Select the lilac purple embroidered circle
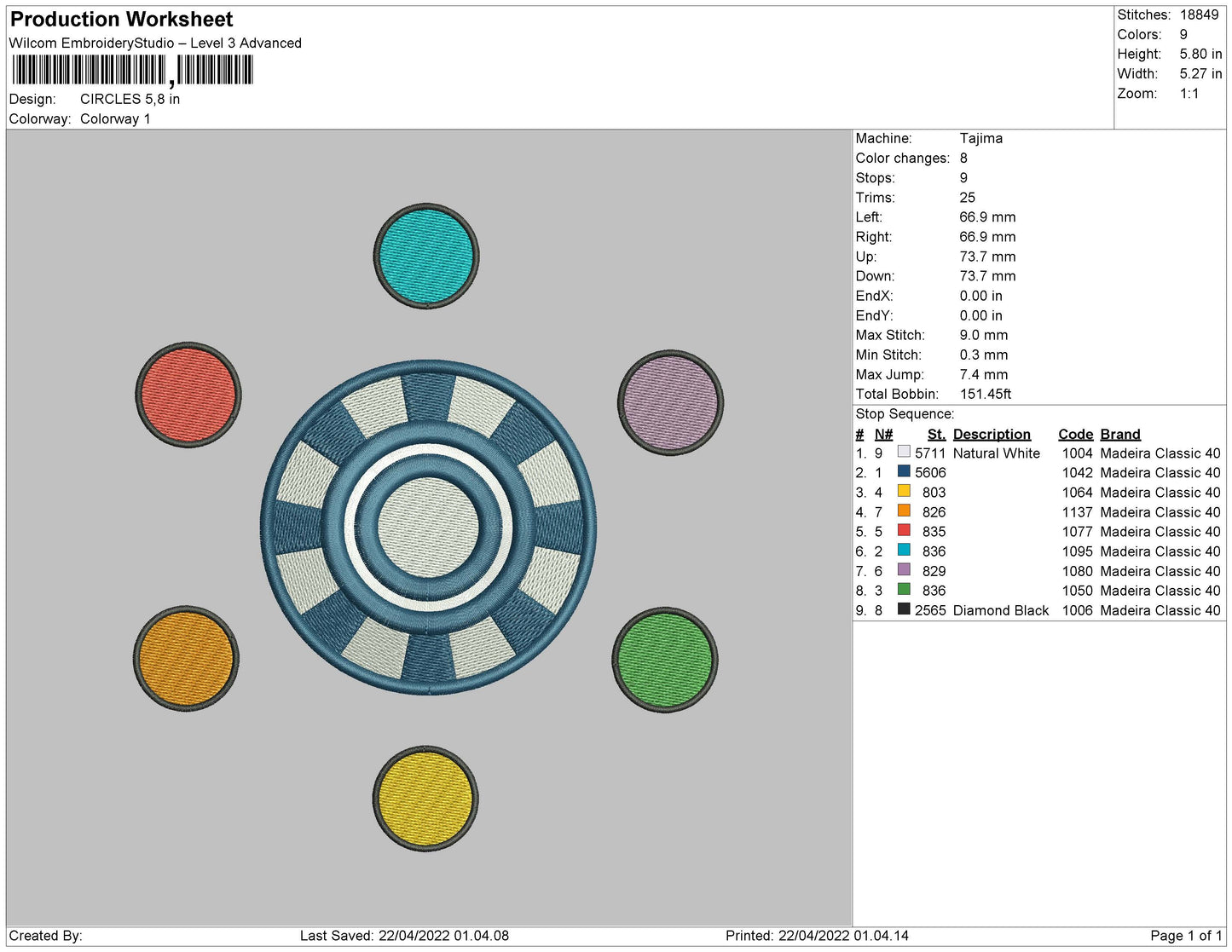The width and height of the screenshot is (1232, 952). 671,402
